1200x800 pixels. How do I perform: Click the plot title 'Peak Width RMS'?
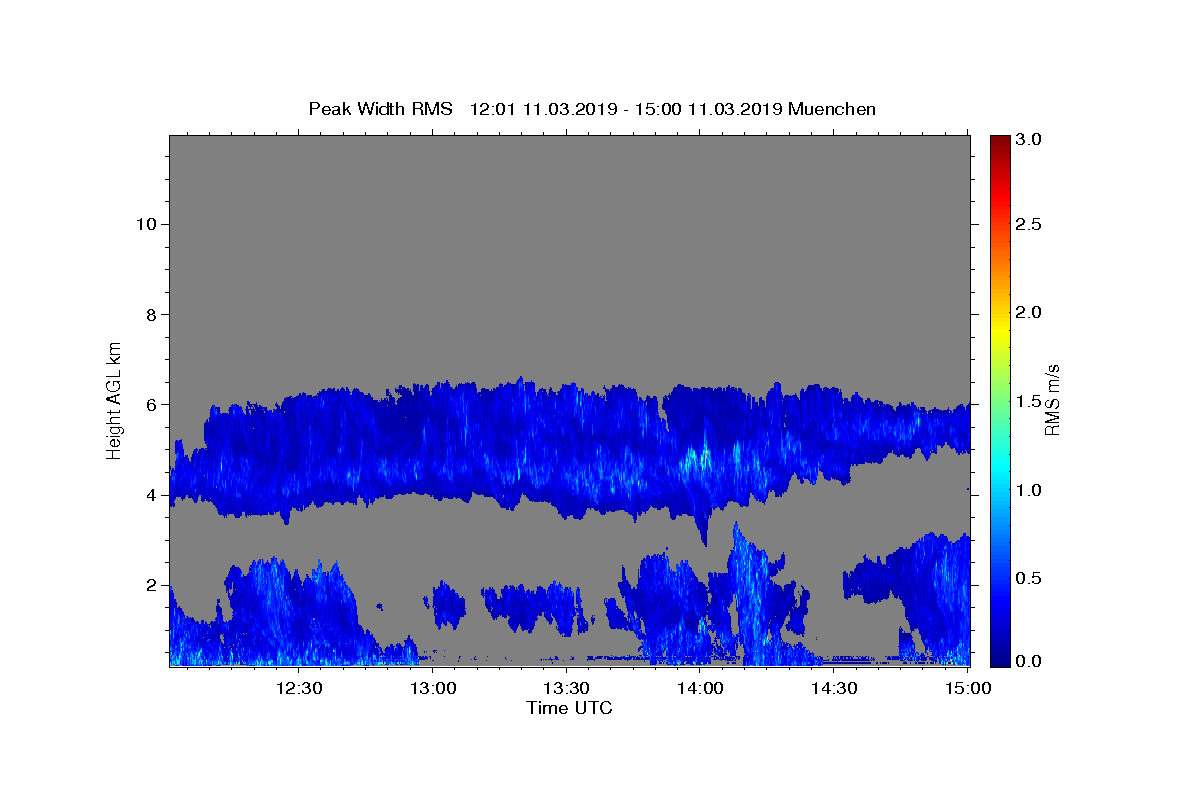[x=380, y=109]
